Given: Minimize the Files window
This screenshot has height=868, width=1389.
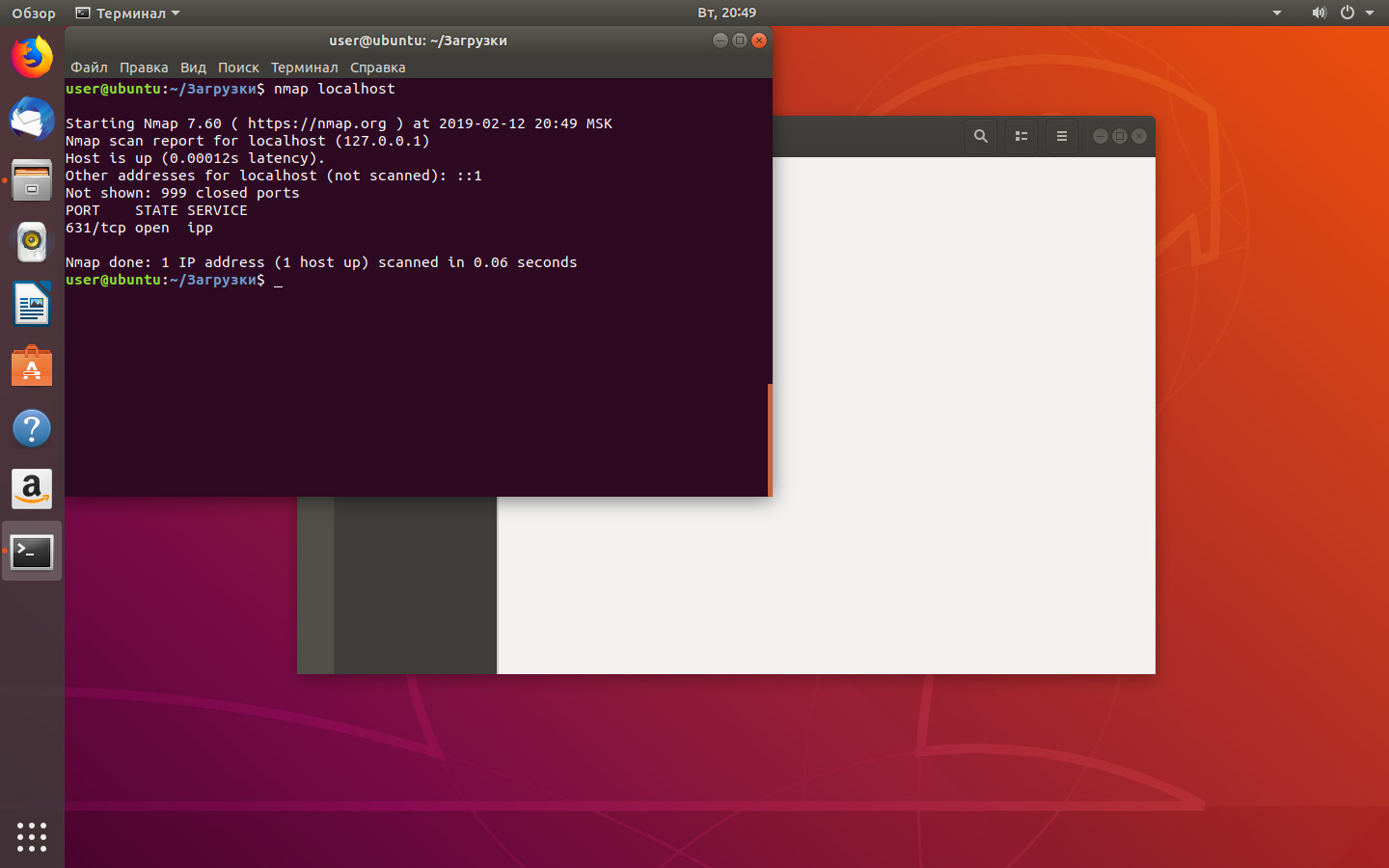Looking at the screenshot, I should [x=1101, y=136].
